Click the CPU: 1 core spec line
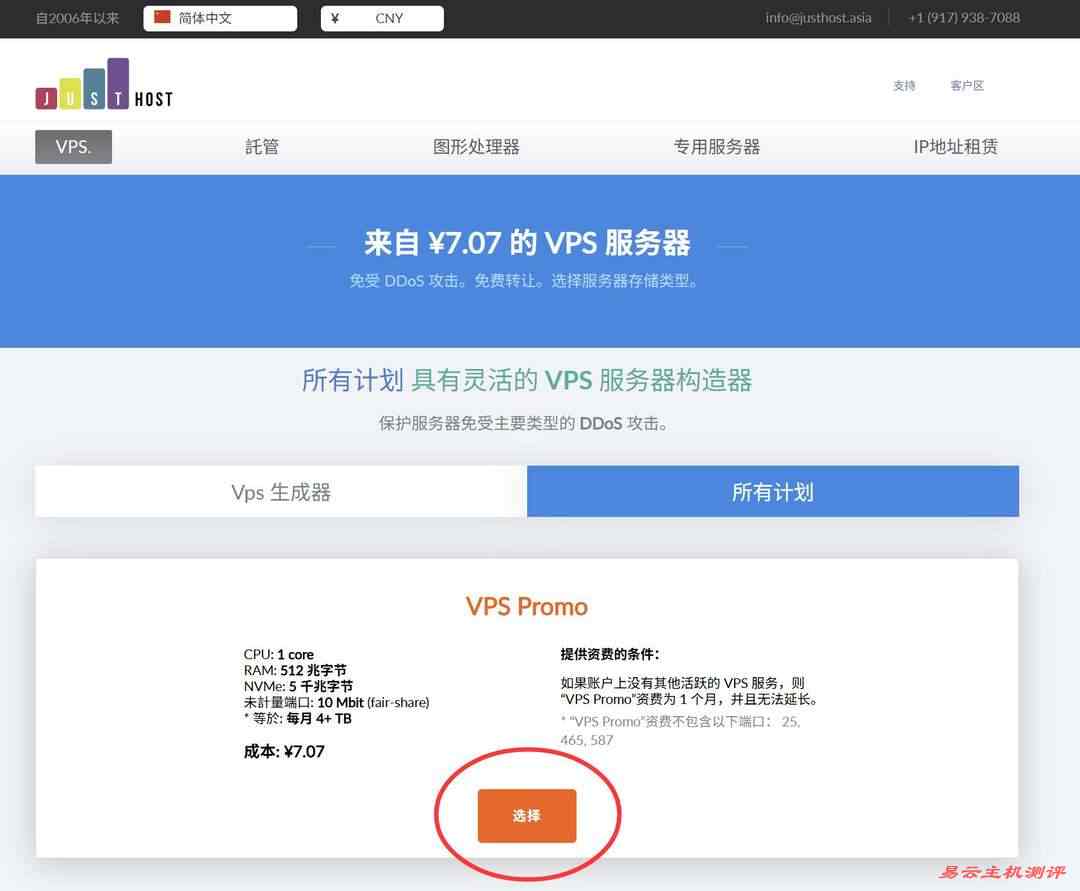The height and width of the screenshot is (891, 1080). (278, 654)
